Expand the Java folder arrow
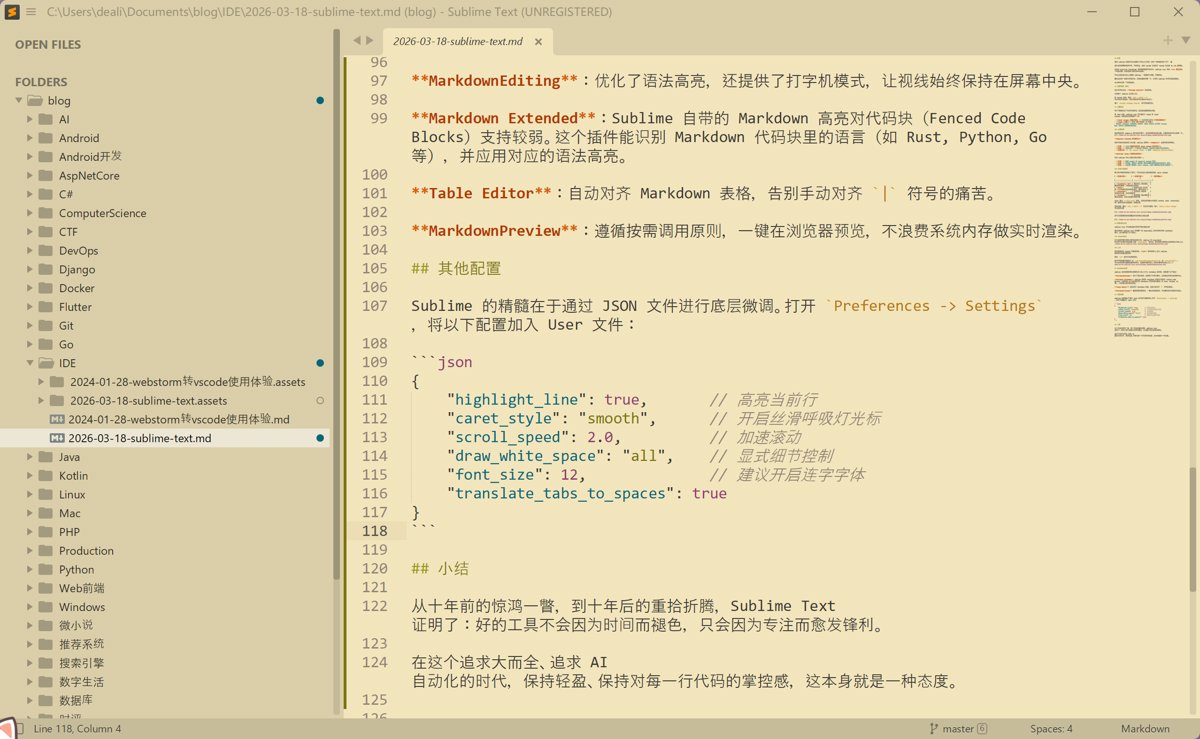The width and height of the screenshot is (1200, 739). (30, 457)
